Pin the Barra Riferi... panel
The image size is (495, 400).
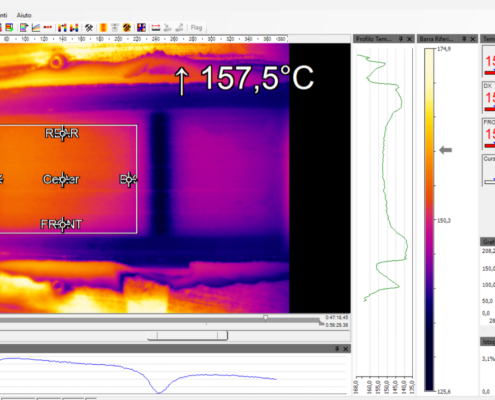tap(464, 39)
